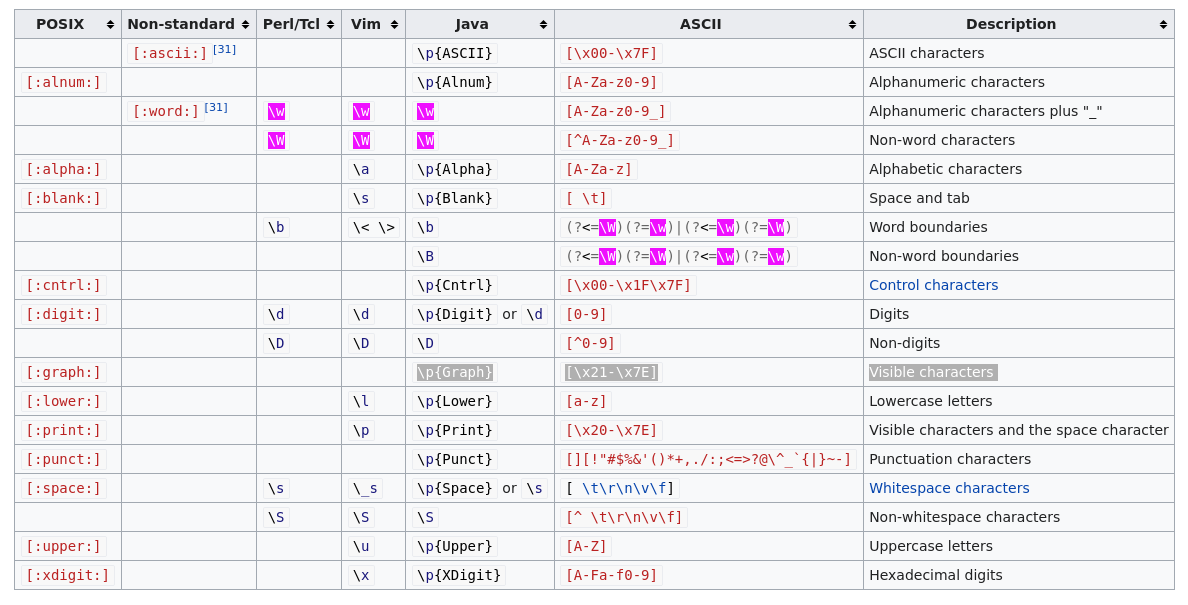
Task: Sort by Java column arrows
Action: pos(543,24)
